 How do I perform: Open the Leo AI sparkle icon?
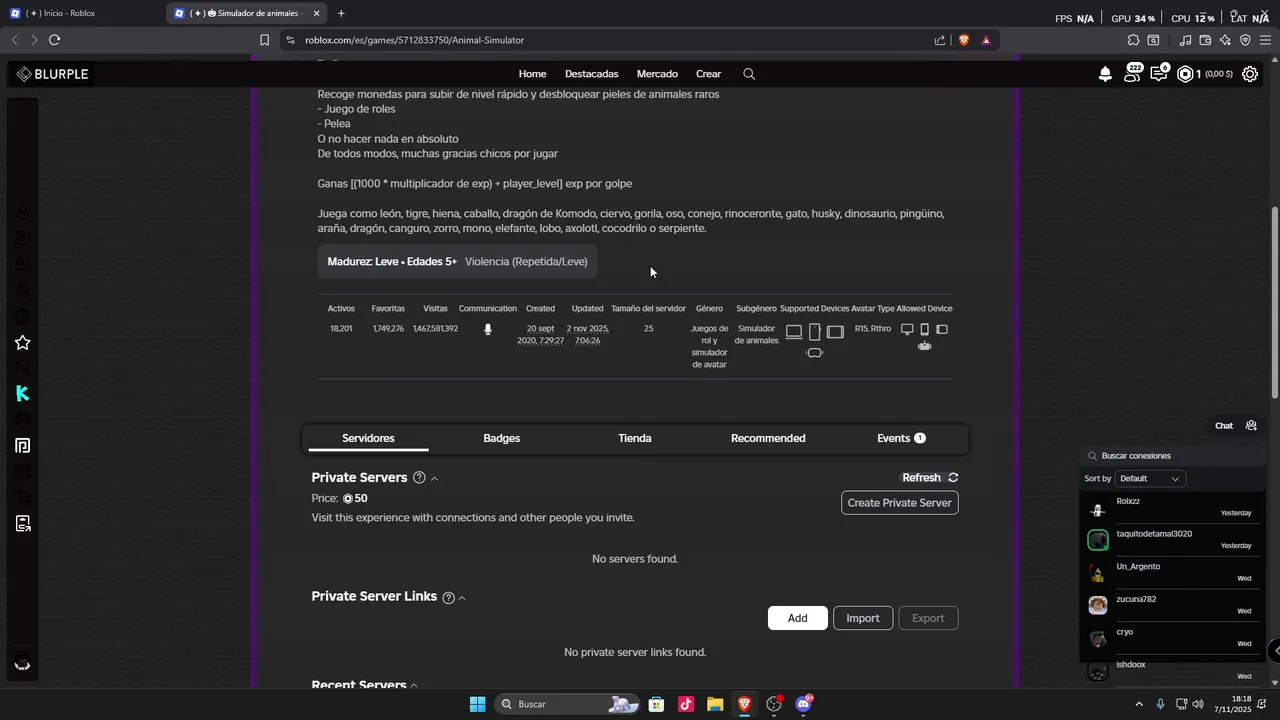[1225, 40]
